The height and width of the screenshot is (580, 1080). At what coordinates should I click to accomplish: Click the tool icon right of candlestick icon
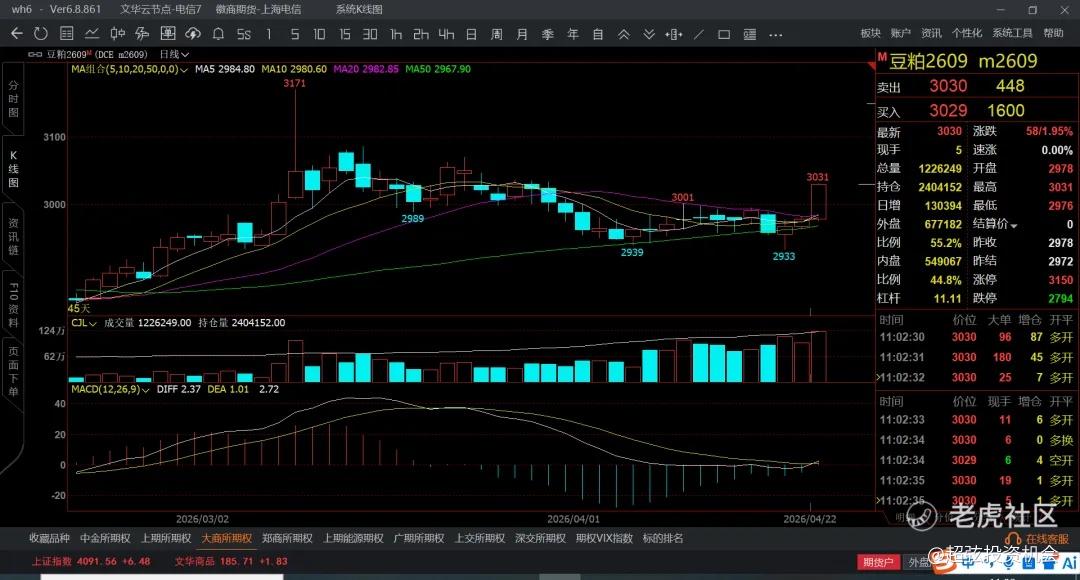coord(142,34)
